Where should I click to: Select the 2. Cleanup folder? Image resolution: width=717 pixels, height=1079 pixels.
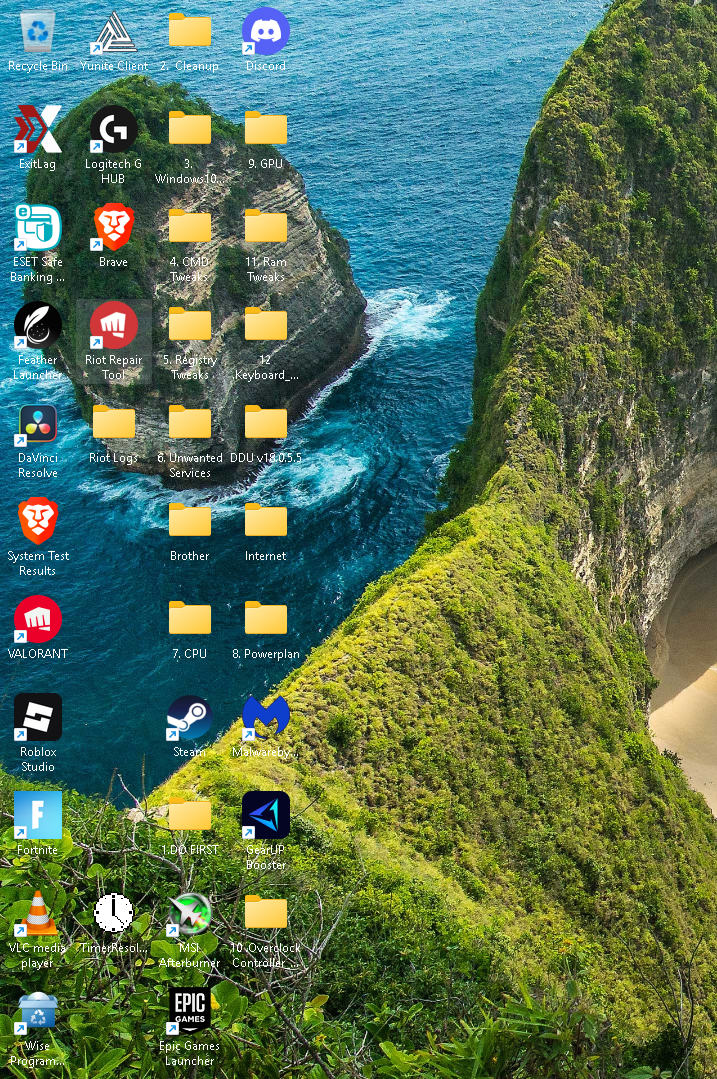coord(190,32)
